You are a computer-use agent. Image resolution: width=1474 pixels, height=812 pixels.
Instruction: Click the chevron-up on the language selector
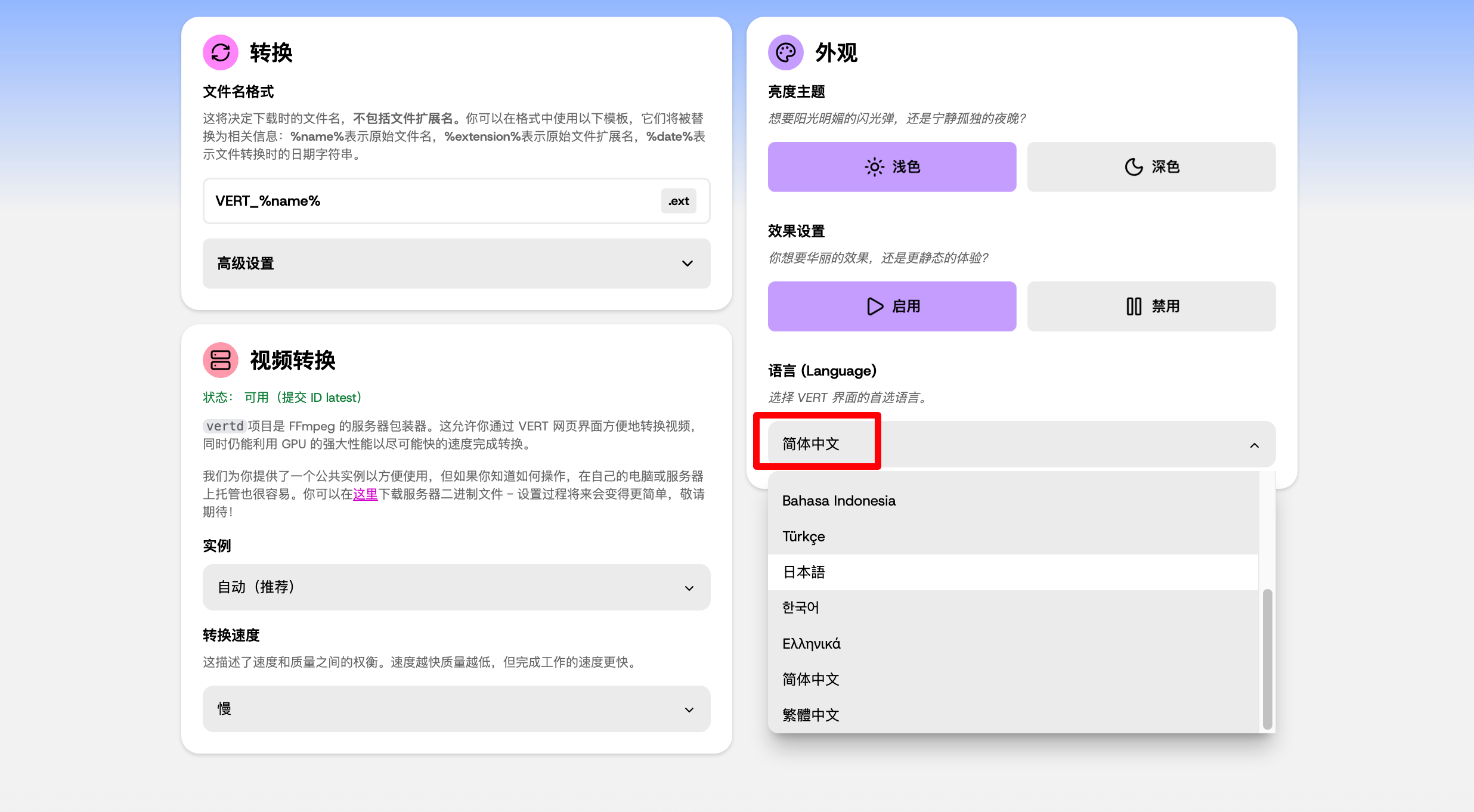(1255, 445)
